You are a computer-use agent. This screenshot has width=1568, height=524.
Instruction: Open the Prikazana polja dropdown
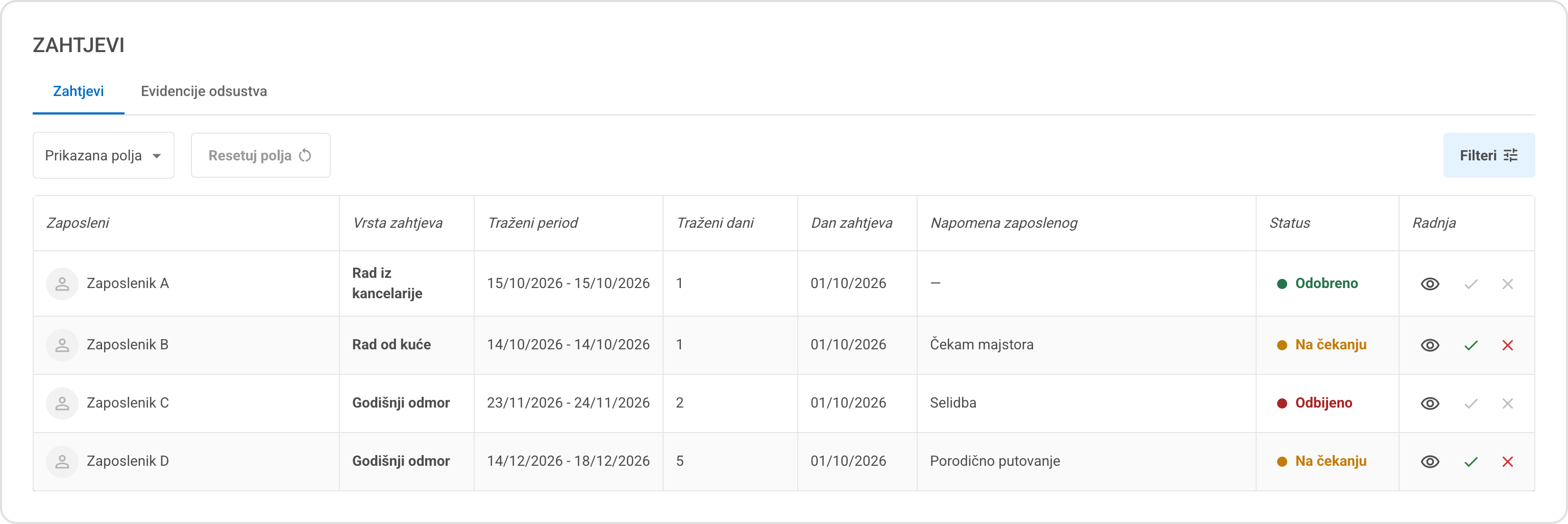tap(104, 155)
